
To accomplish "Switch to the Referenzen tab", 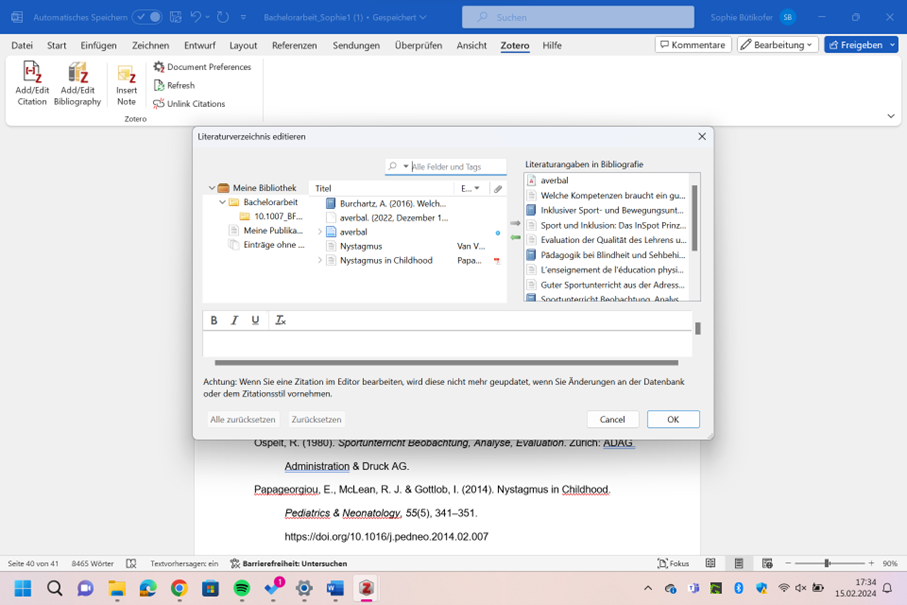I will [294, 45].
